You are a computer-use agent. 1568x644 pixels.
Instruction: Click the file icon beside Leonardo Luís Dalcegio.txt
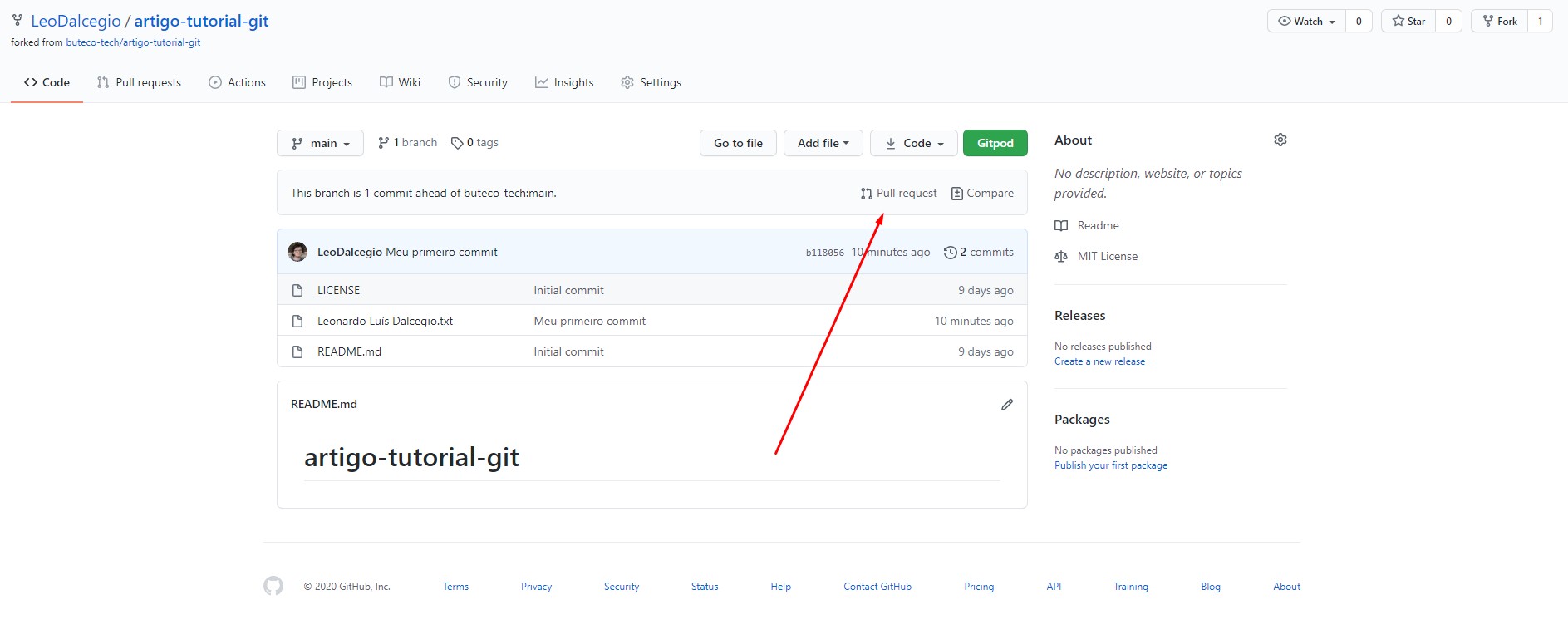point(297,321)
